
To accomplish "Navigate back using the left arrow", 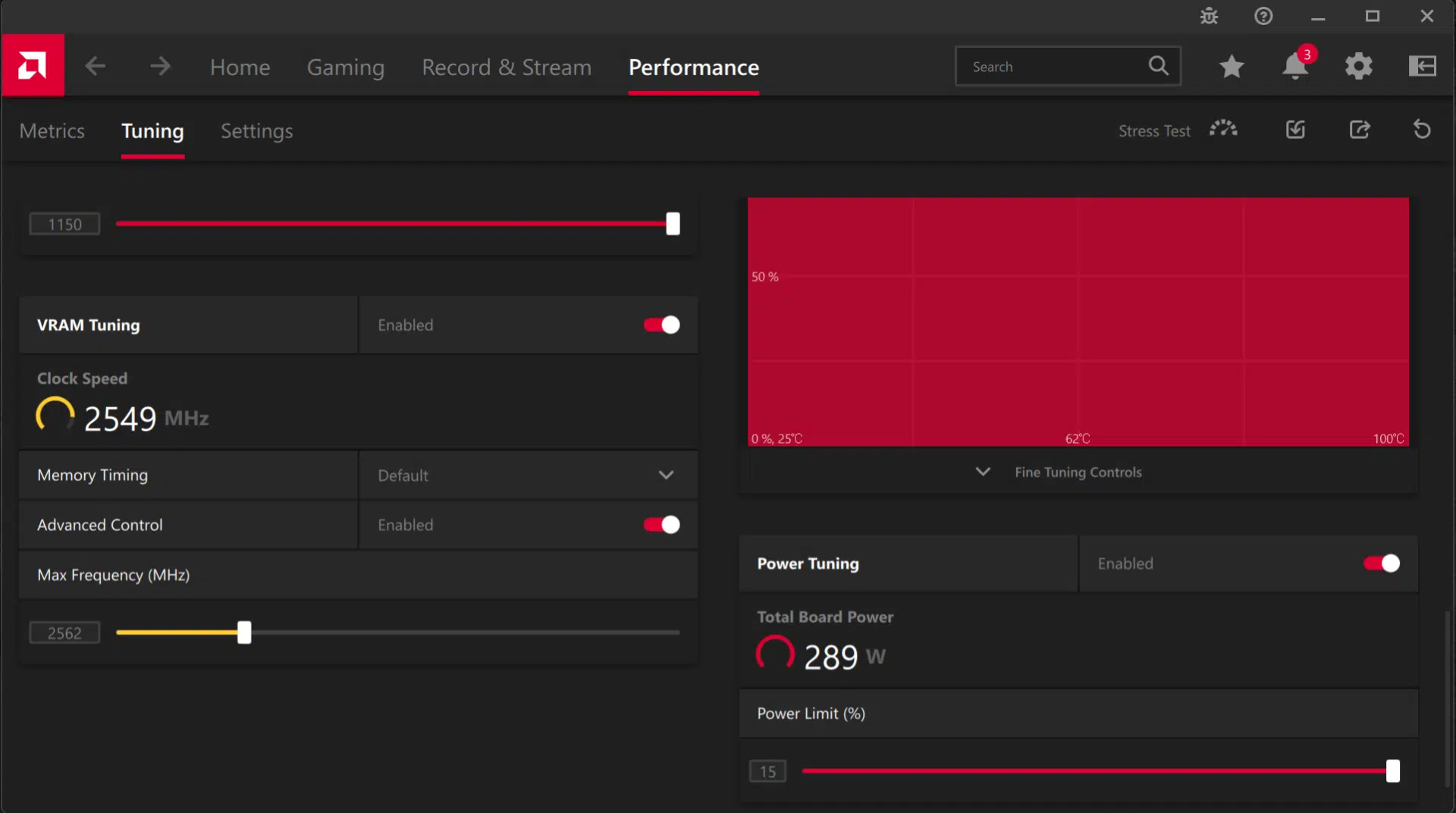I will 96,66.
